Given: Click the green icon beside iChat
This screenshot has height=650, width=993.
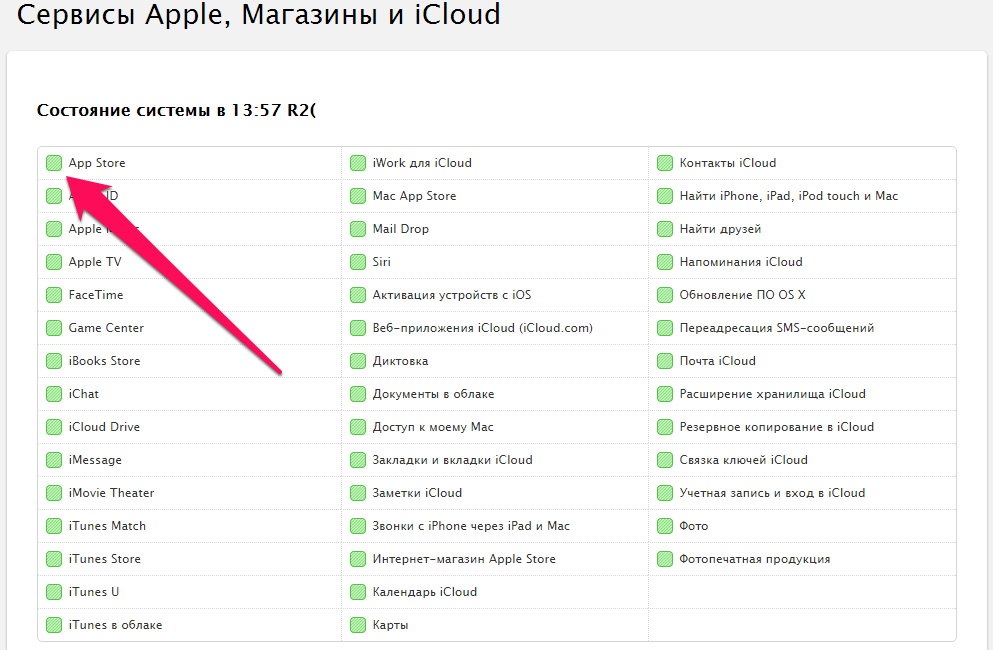Looking at the screenshot, I should point(54,393).
